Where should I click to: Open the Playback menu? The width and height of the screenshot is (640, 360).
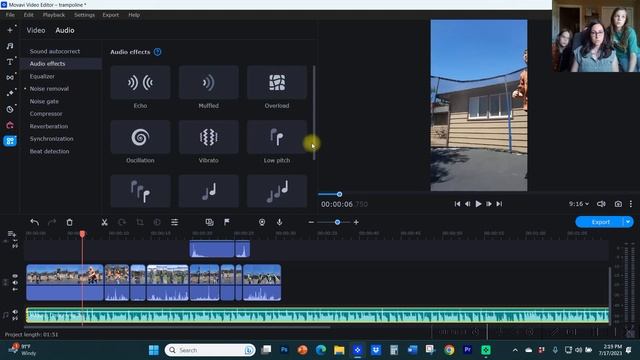pos(54,15)
